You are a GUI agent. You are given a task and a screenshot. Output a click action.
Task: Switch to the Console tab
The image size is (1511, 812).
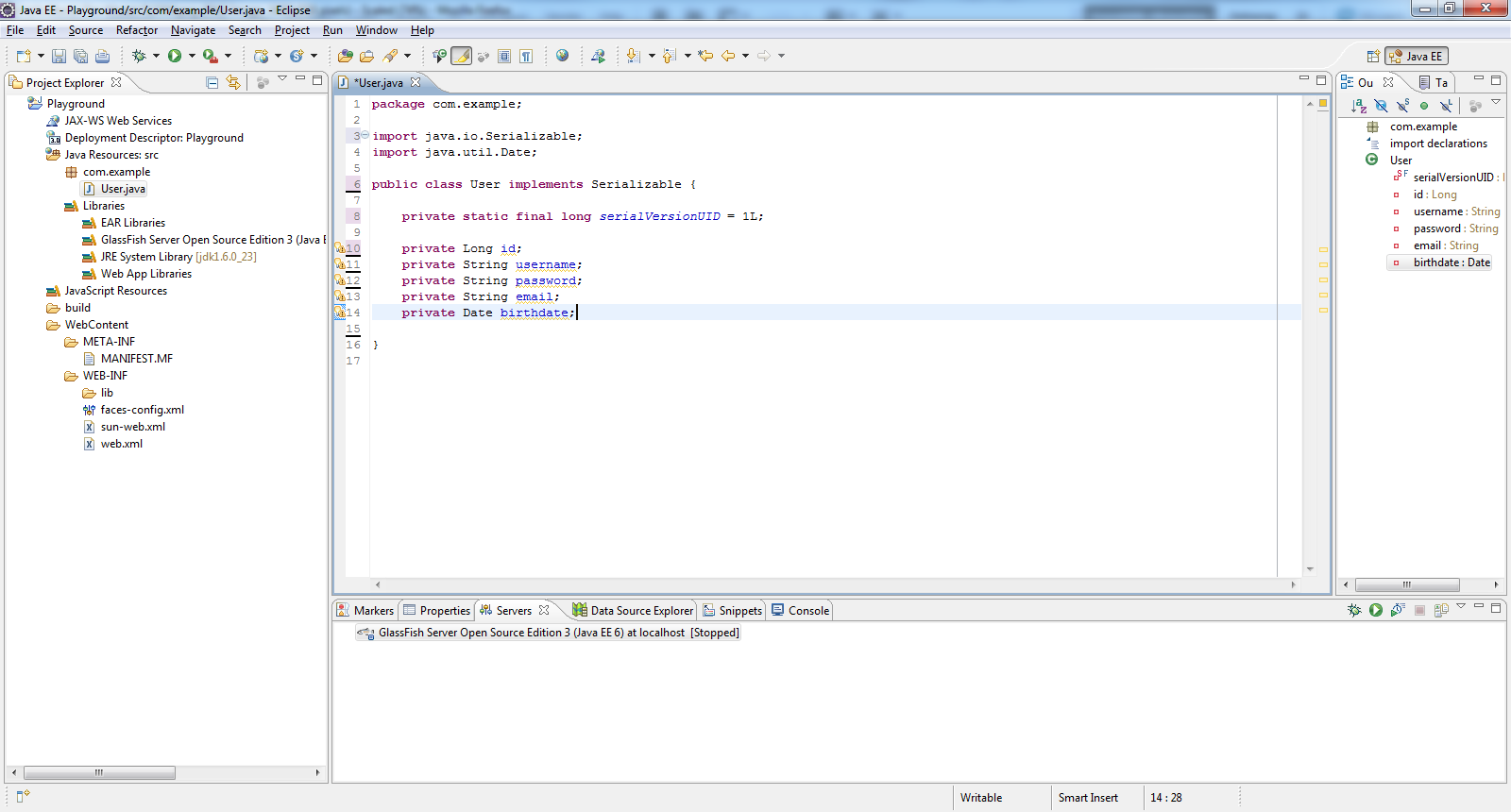click(801, 610)
